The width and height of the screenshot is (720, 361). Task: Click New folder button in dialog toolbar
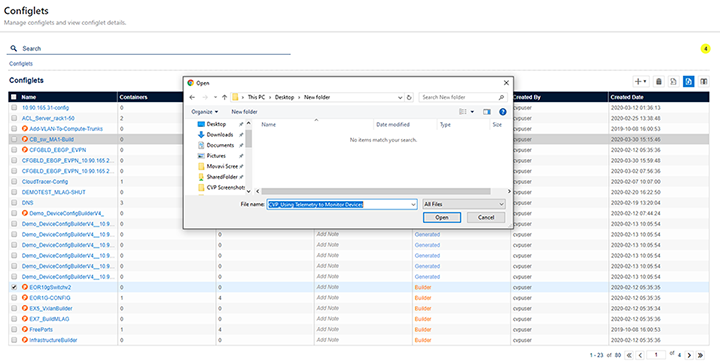(x=244, y=112)
